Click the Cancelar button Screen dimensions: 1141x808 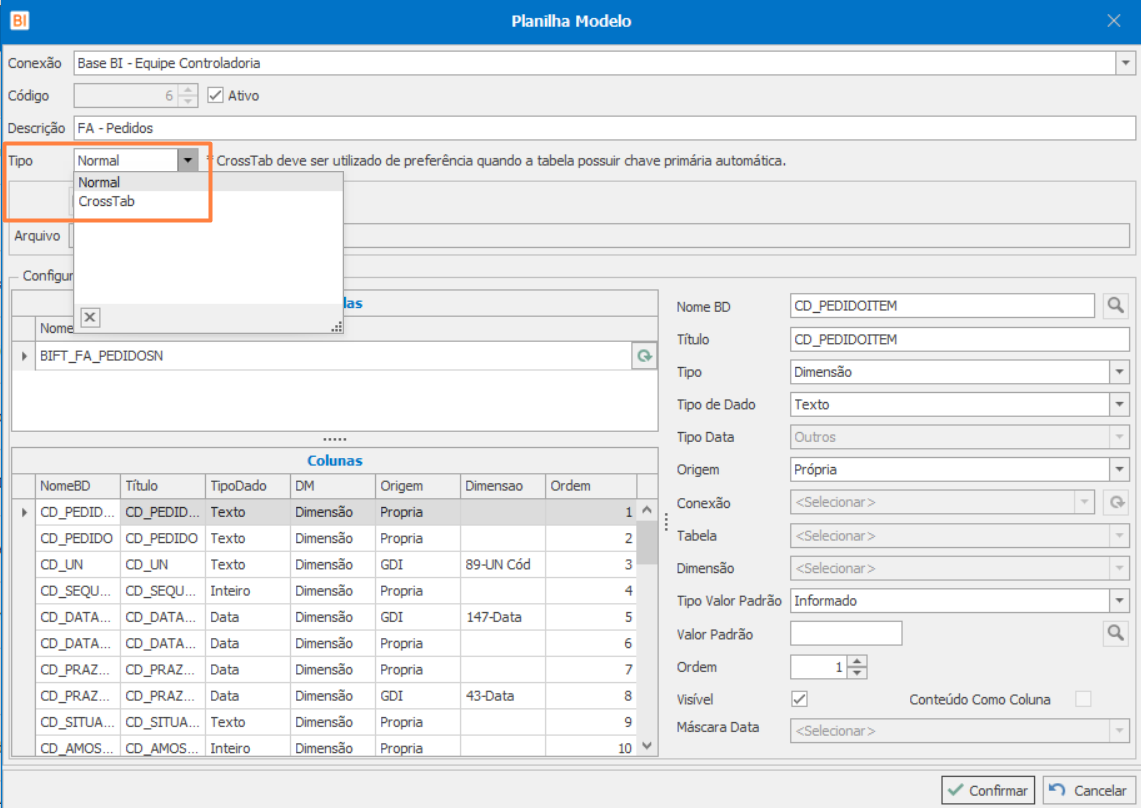click(1089, 790)
